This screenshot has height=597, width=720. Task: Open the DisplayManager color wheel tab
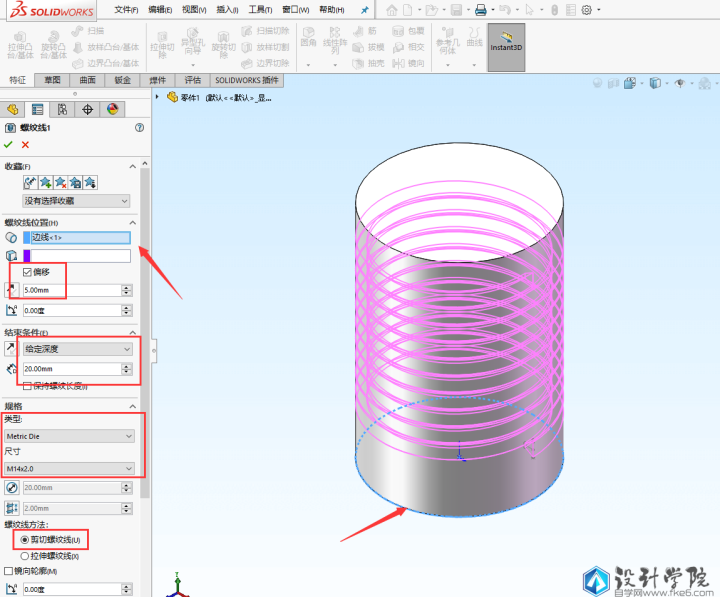pyautogui.click(x=112, y=109)
